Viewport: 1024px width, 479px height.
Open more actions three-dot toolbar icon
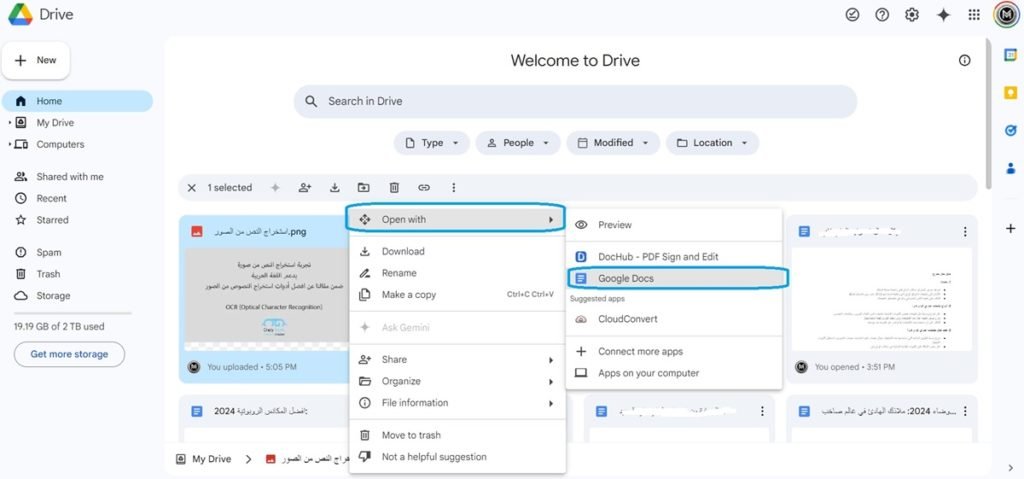(x=454, y=188)
